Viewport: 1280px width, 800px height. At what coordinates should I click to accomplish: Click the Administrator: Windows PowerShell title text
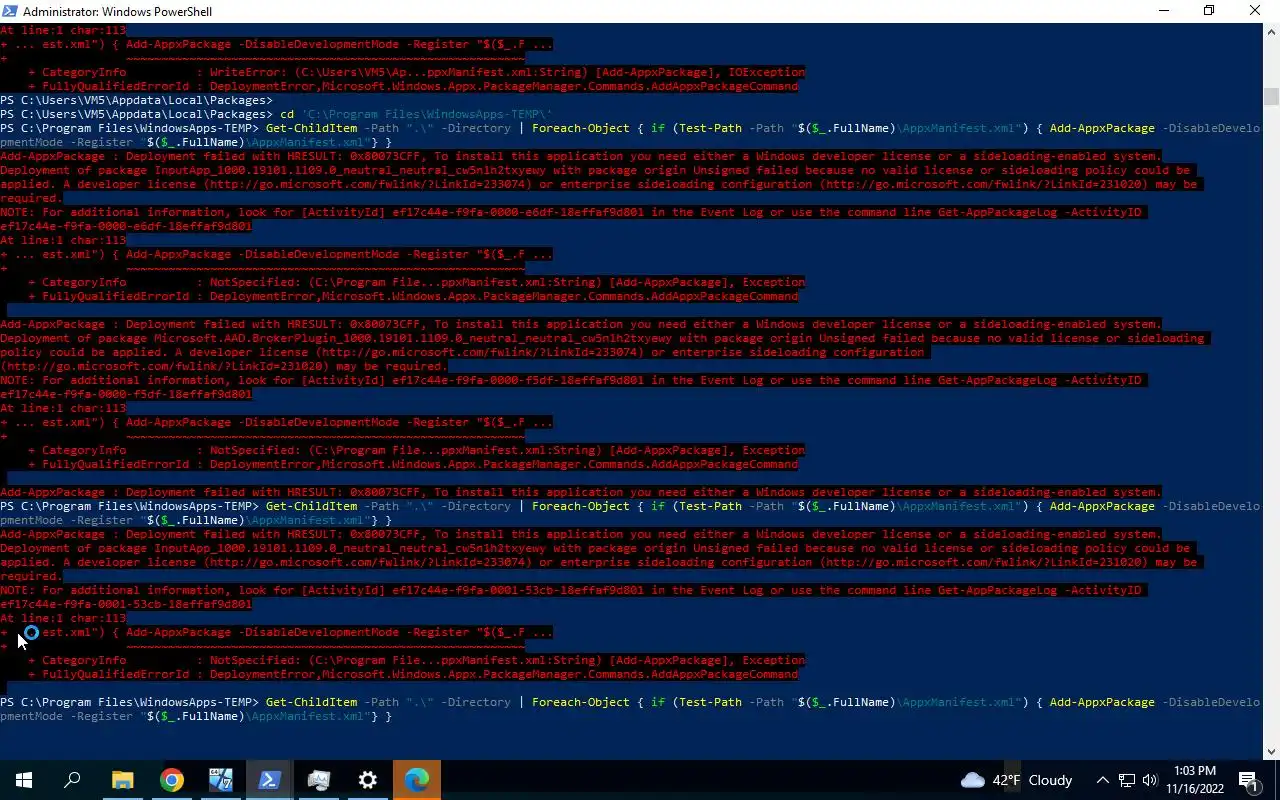click(x=117, y=12)
